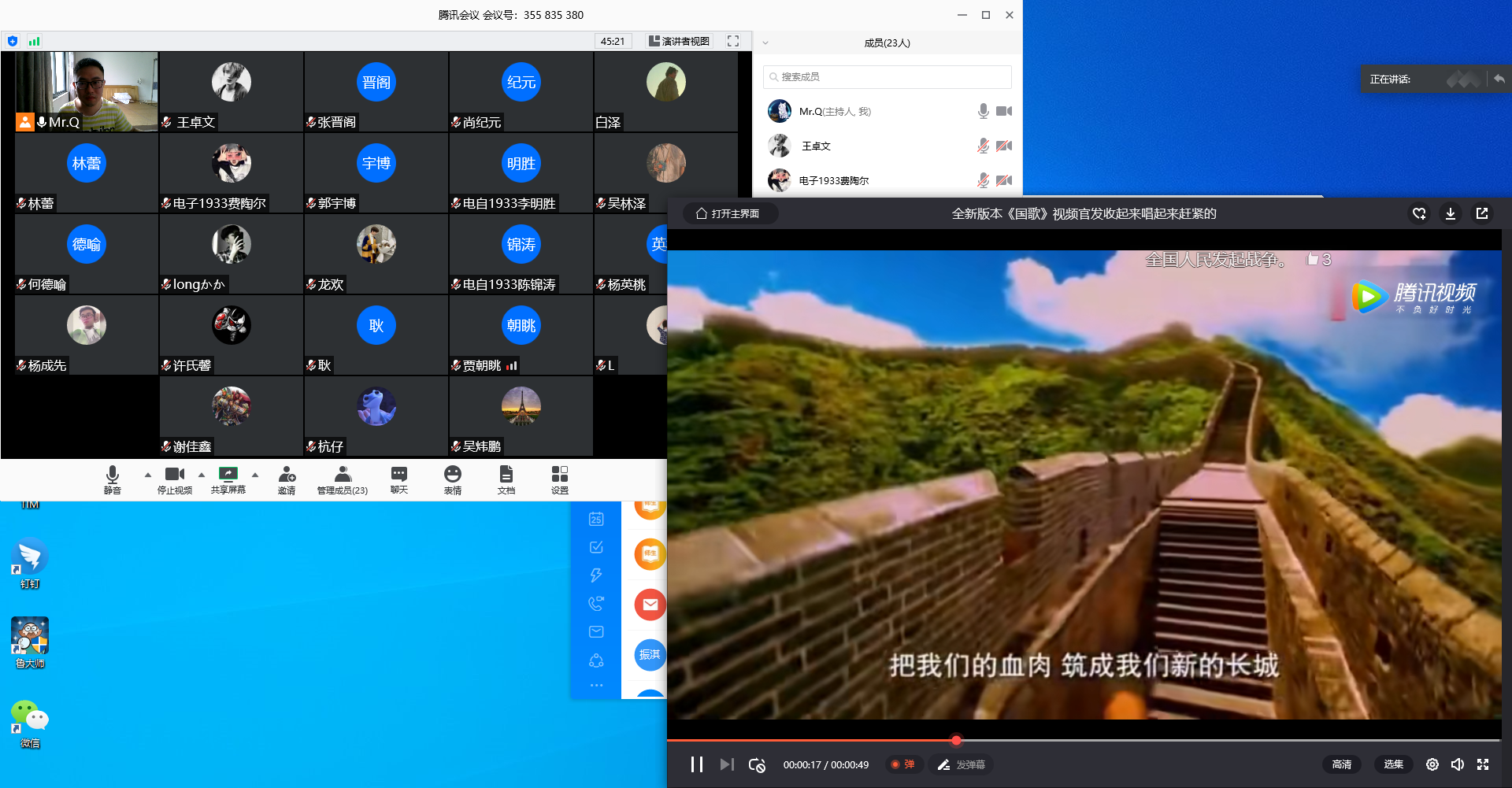Expand arrow next to 停止视频

pos(202,475)
